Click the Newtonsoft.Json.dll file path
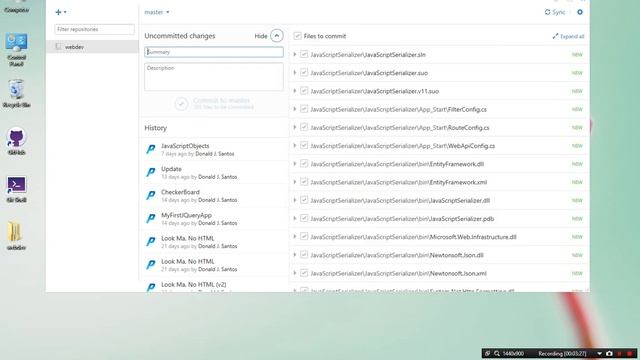The image size is (640, 360). pyautogui.click(x=397, y=255)
